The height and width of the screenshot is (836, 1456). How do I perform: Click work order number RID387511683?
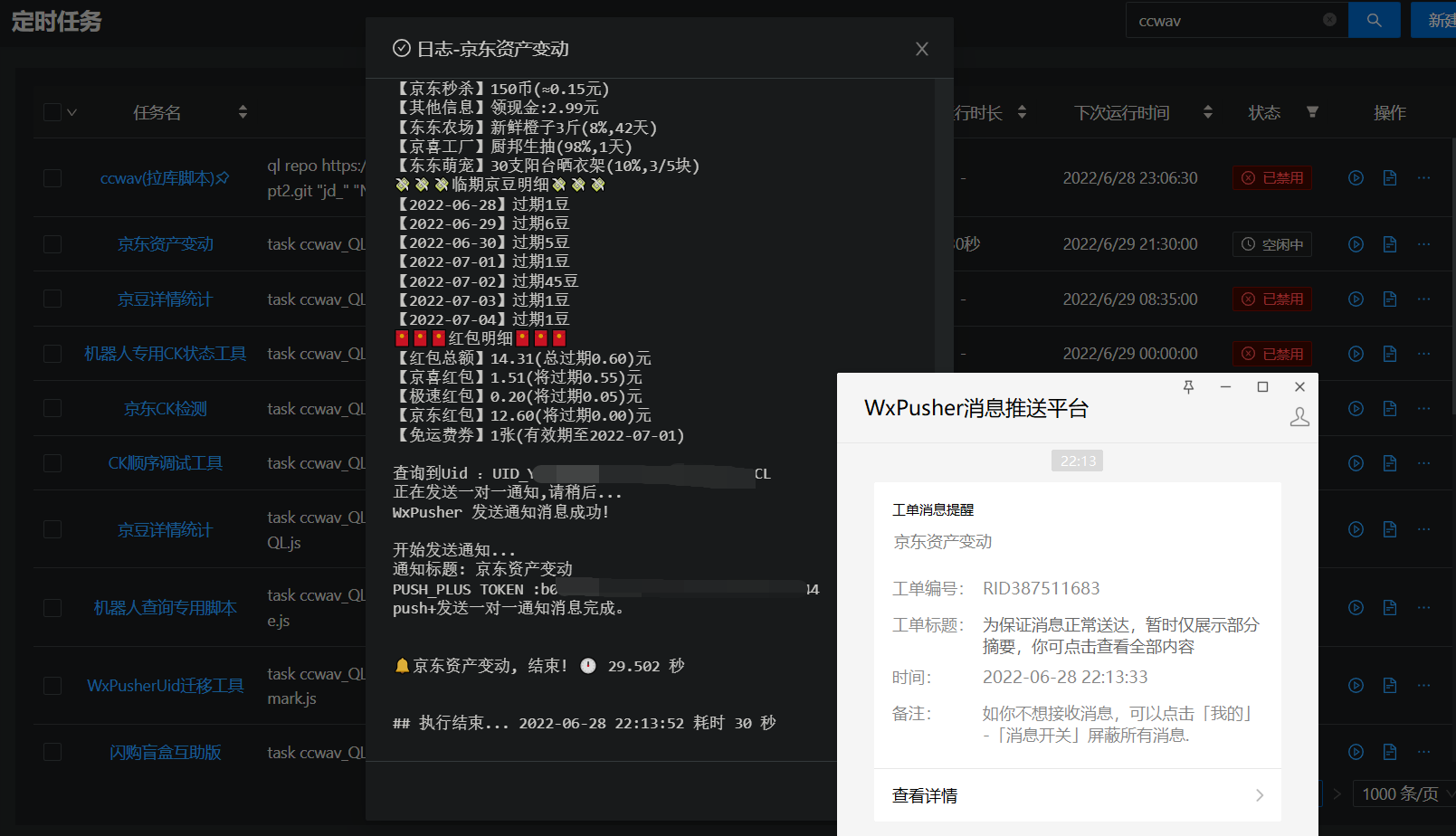[1042, 588]
